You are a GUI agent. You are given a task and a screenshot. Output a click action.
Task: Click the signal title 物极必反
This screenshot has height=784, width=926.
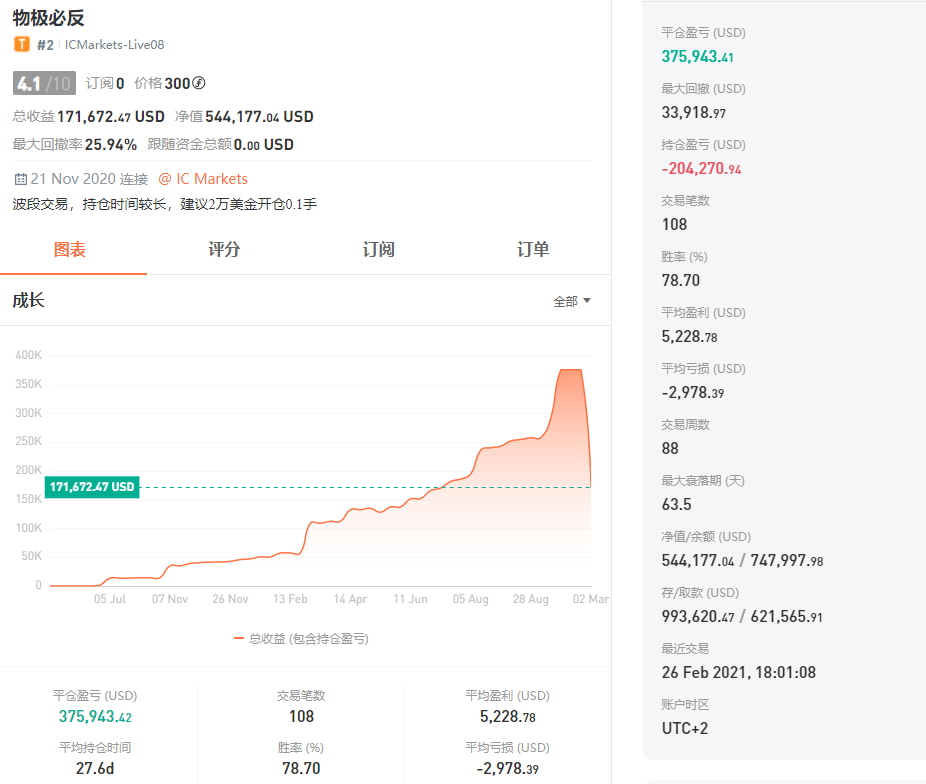pyautogui.click(x=48, y=17)
